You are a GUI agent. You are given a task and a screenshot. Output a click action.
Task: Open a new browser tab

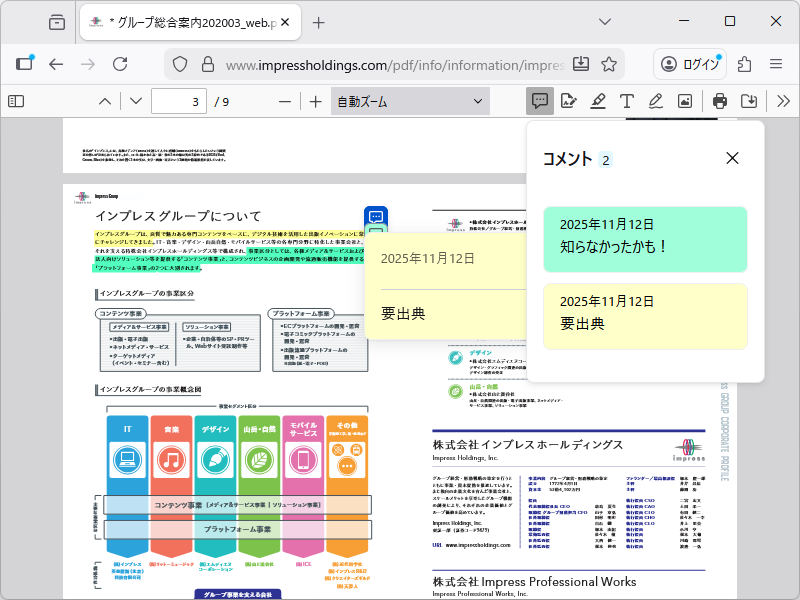point(317,20)
